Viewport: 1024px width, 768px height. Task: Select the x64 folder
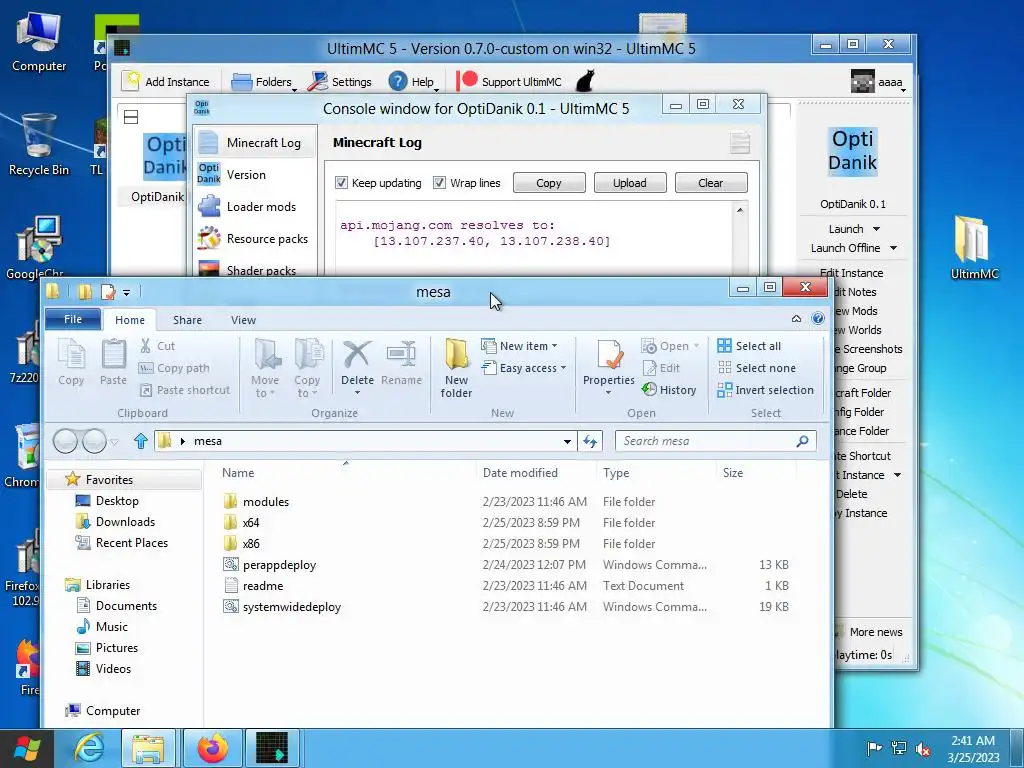[x=251, y=522]
